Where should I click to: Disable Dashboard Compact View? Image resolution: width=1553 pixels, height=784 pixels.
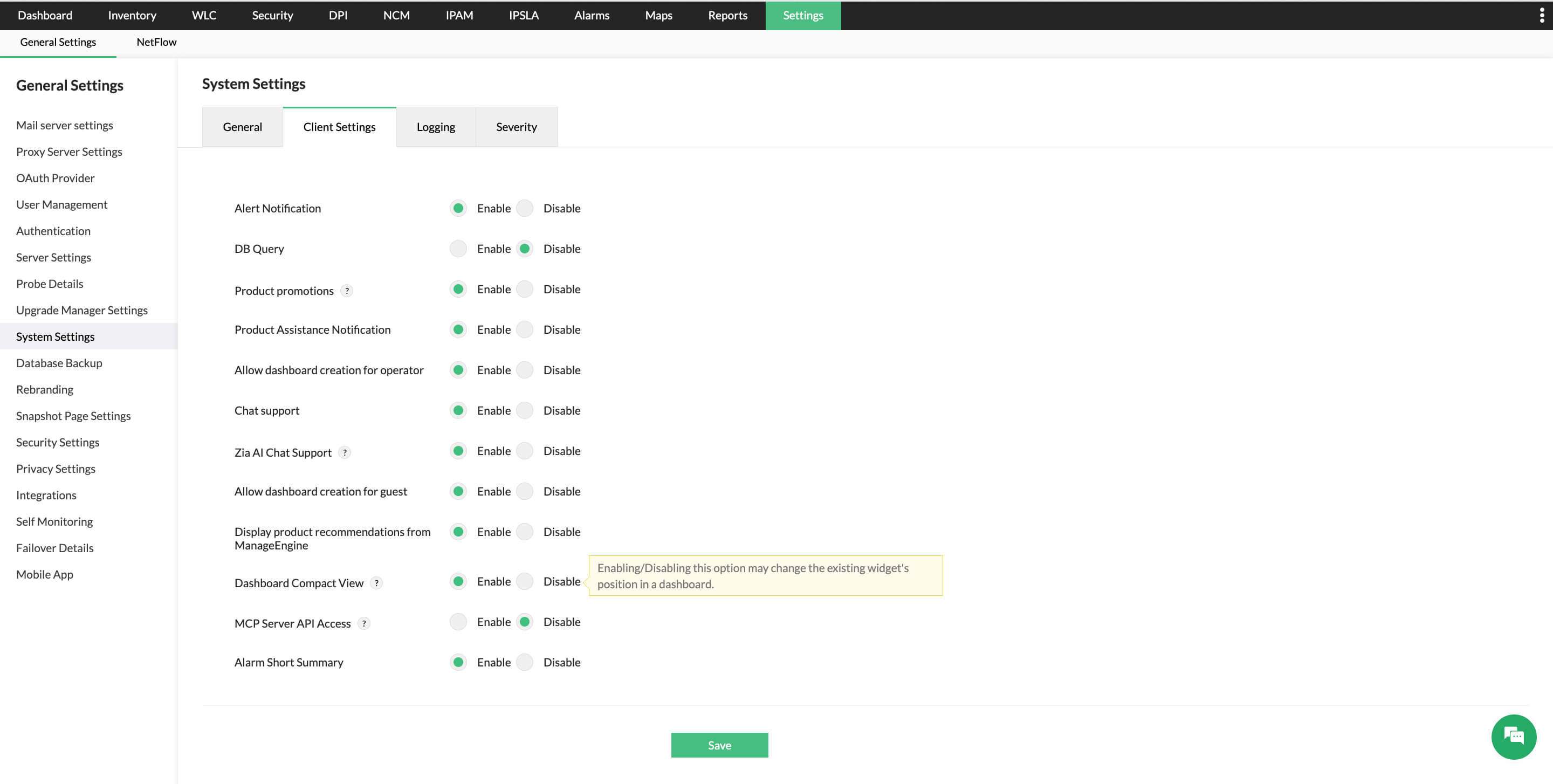click(525, 581)
